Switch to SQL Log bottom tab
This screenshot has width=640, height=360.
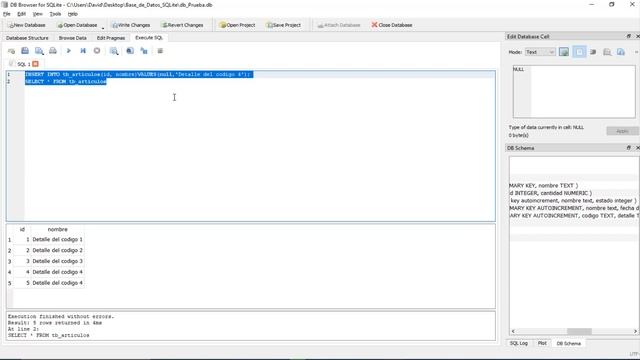pyautogui.click(x=519, y=343)
